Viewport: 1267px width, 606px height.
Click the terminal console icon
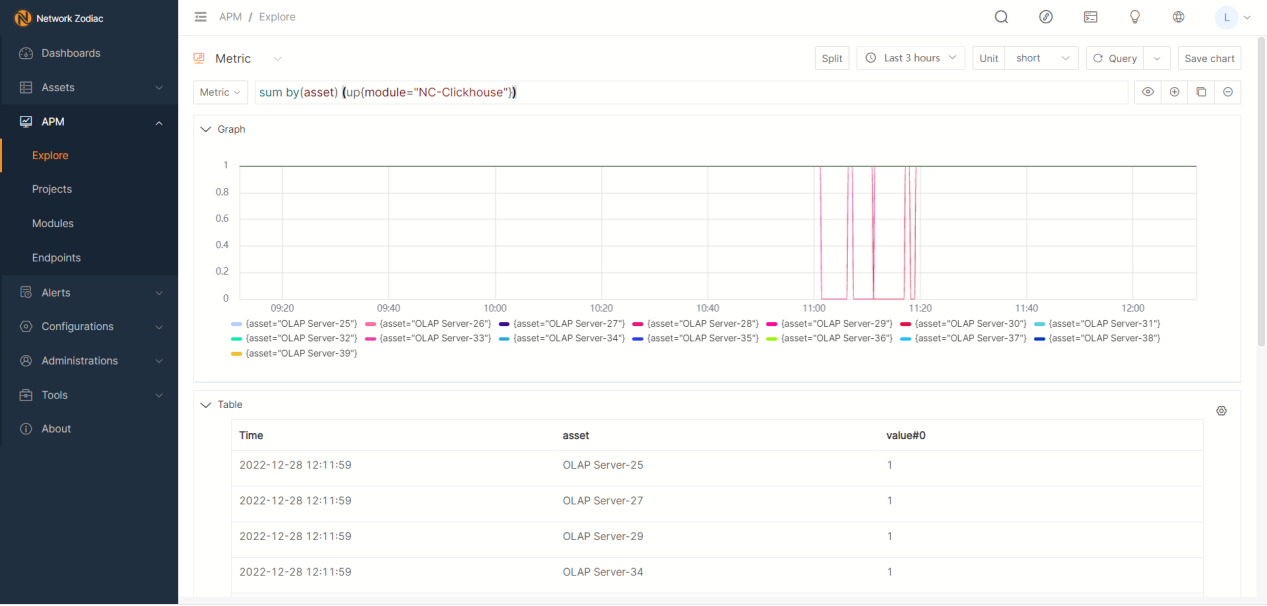coord(1090,17)
